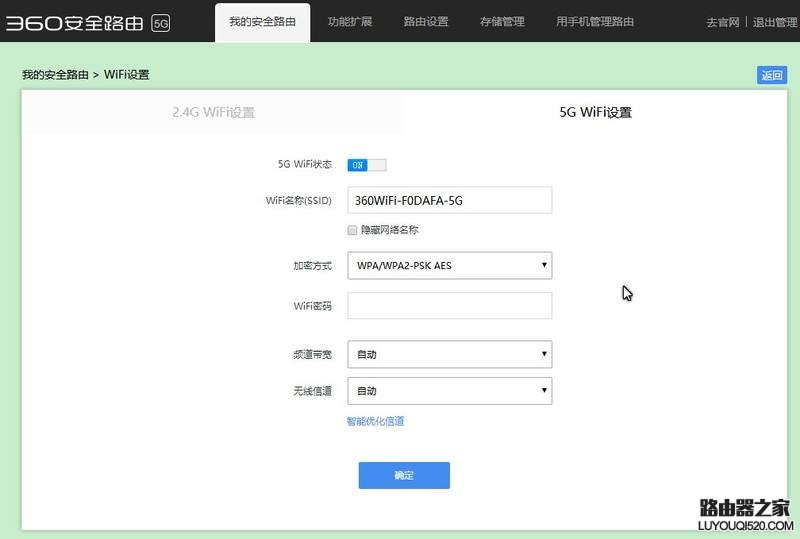Click the 360安全路由 logo
Image resolution: width=800 pixels, height=539 pixels.
pyautogui.click(x=74, y=23)
